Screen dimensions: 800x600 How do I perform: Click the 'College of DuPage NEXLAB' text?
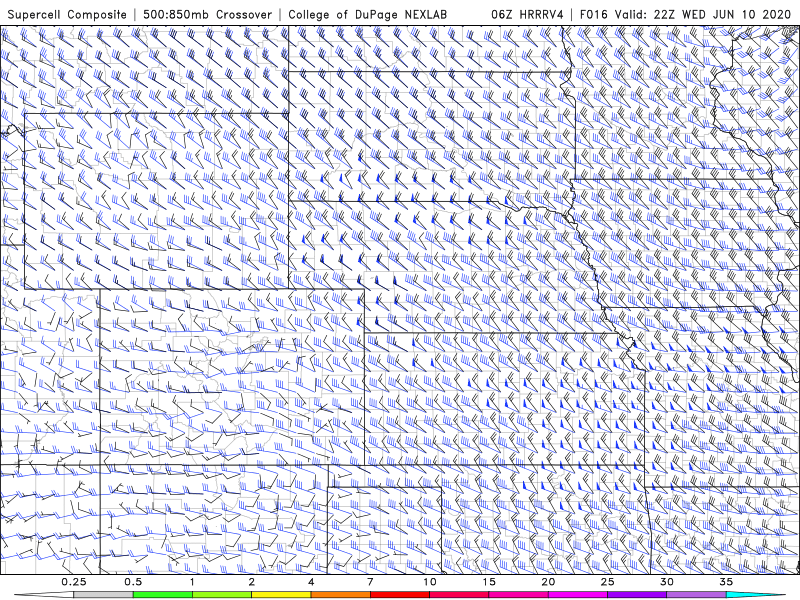(367, 14)
